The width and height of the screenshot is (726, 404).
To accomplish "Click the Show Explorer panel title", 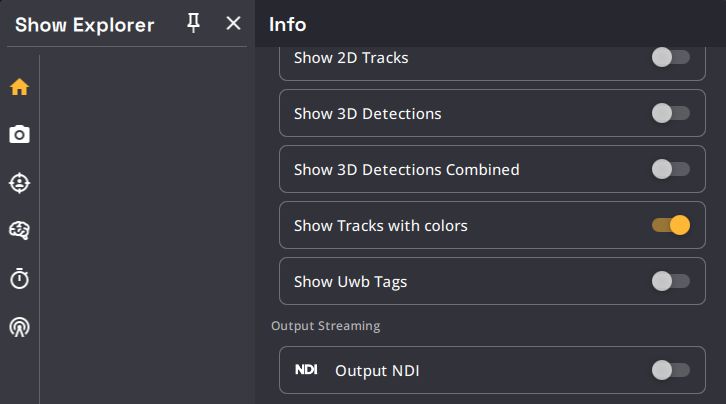I will tap(85, 25).
